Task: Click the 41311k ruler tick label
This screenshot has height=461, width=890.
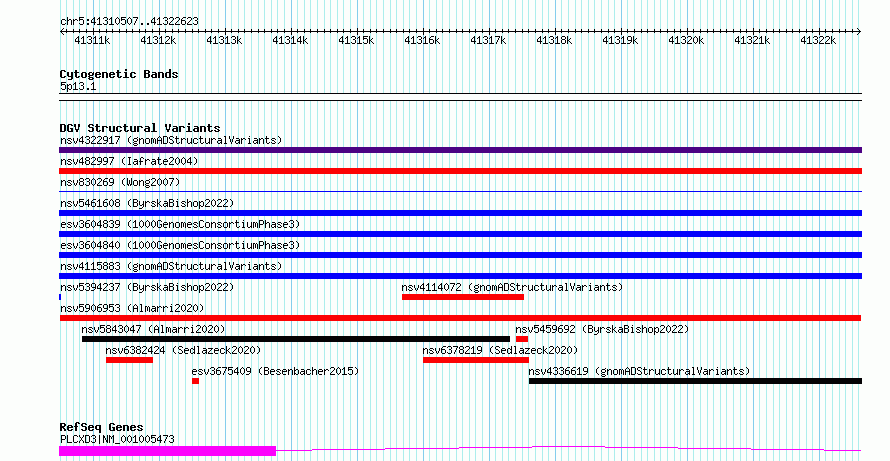Action: point(93,41)
